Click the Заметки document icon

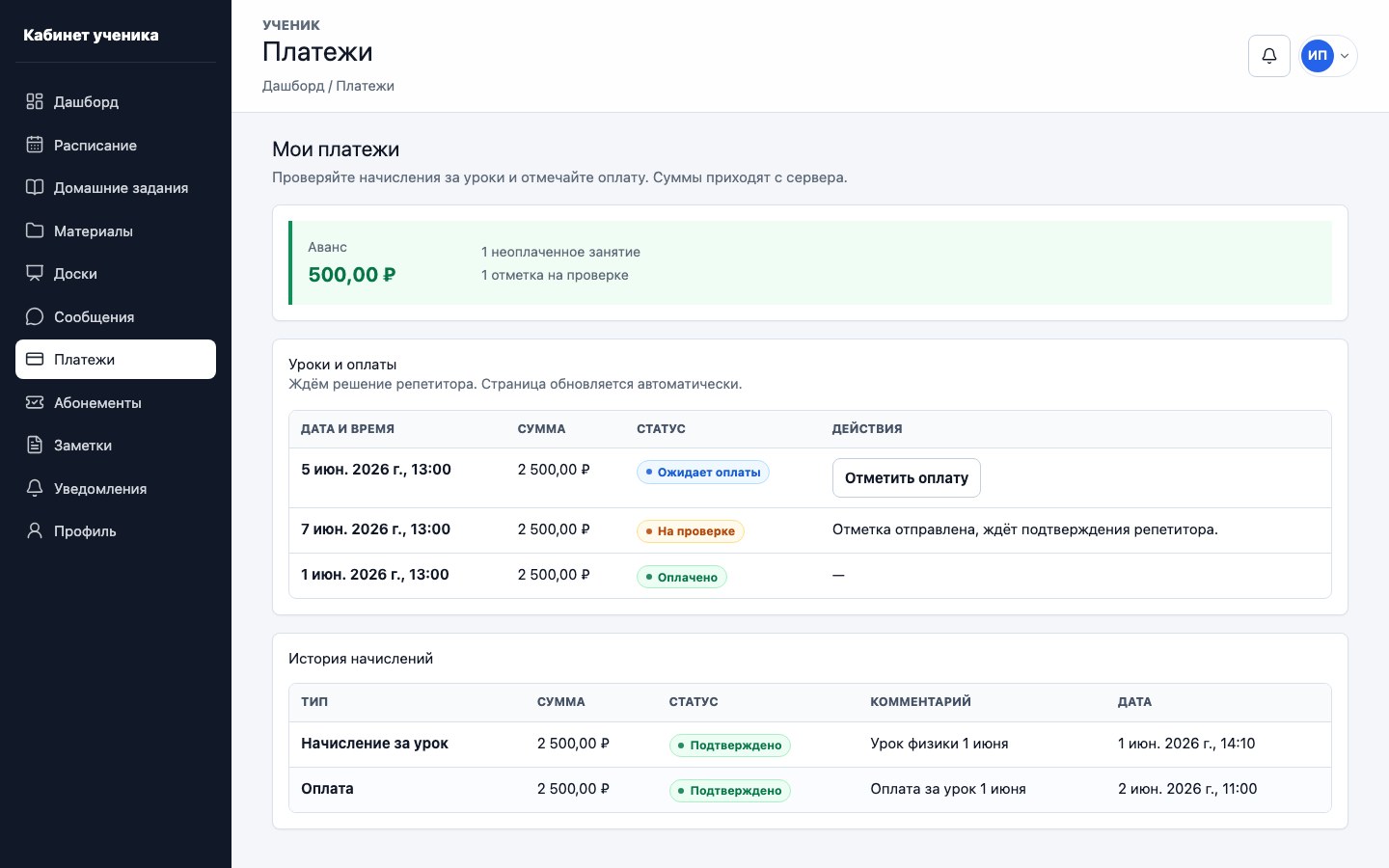tap(35, 445)
